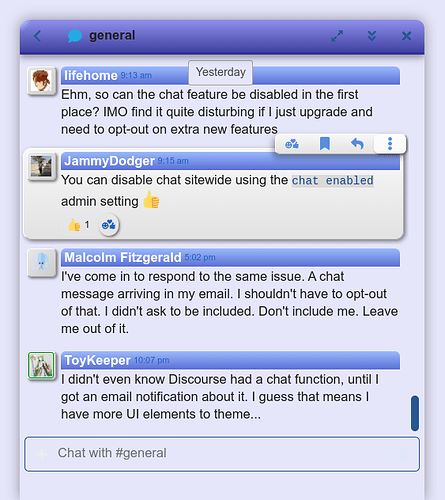Screen dimensions: 445x500
Task: Open ToyKeeper's avatar
Action: [x=41, y=366]
